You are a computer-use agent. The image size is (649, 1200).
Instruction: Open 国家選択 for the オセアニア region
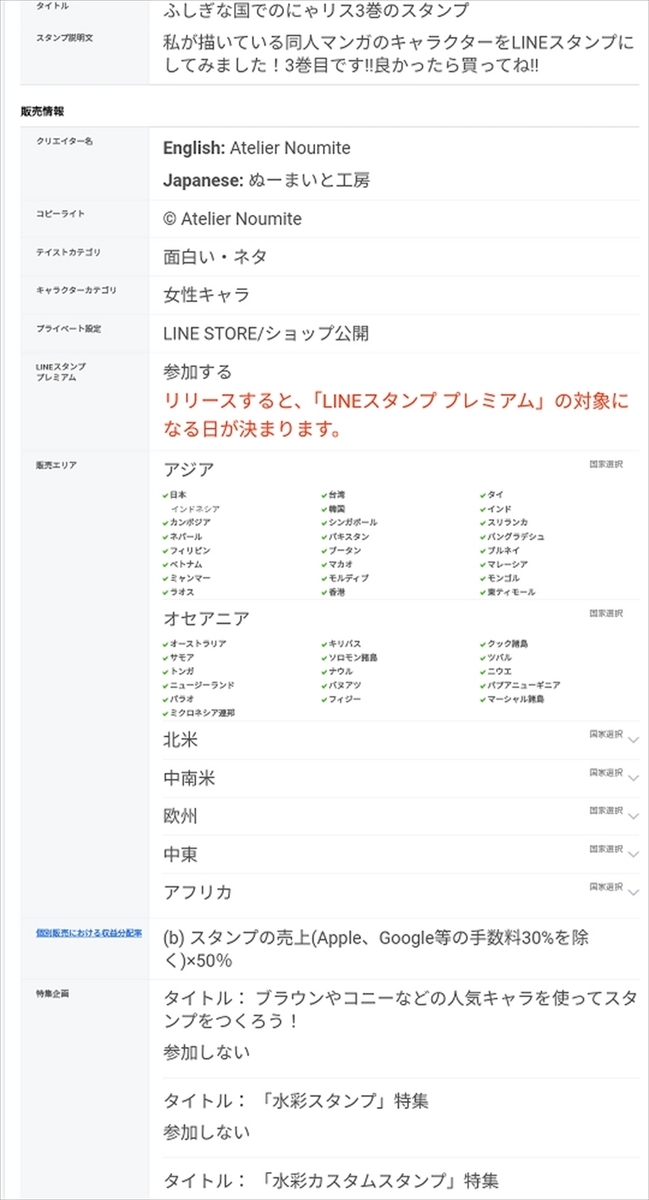605,613
